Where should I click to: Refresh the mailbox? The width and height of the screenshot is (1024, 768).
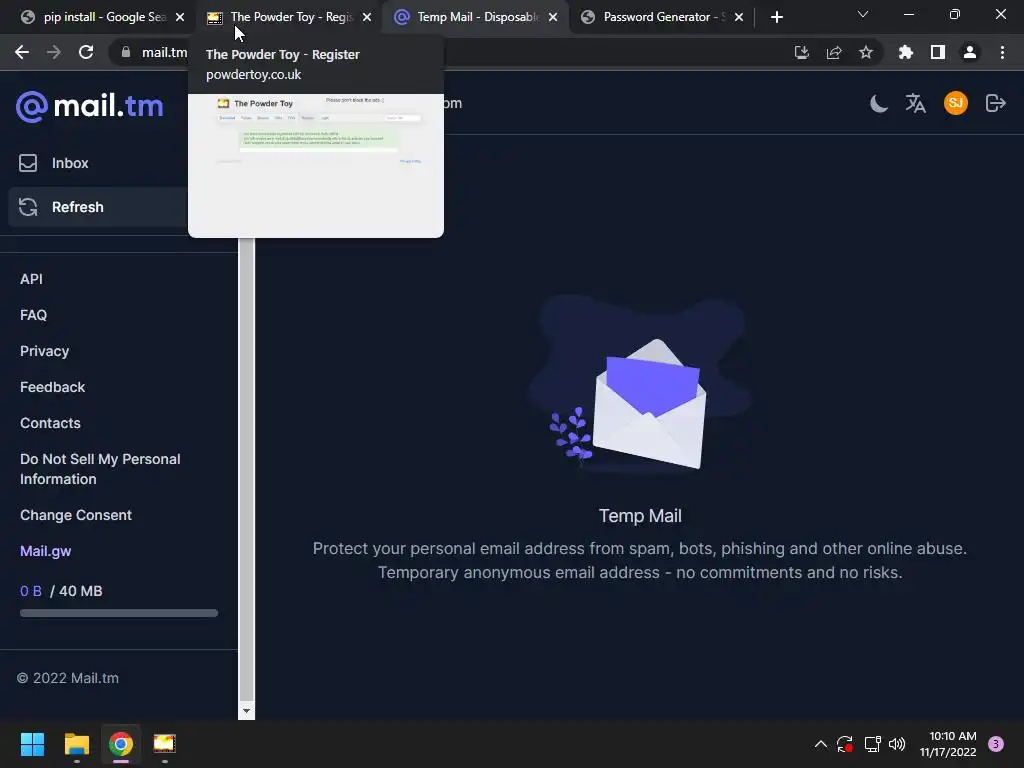98,207
